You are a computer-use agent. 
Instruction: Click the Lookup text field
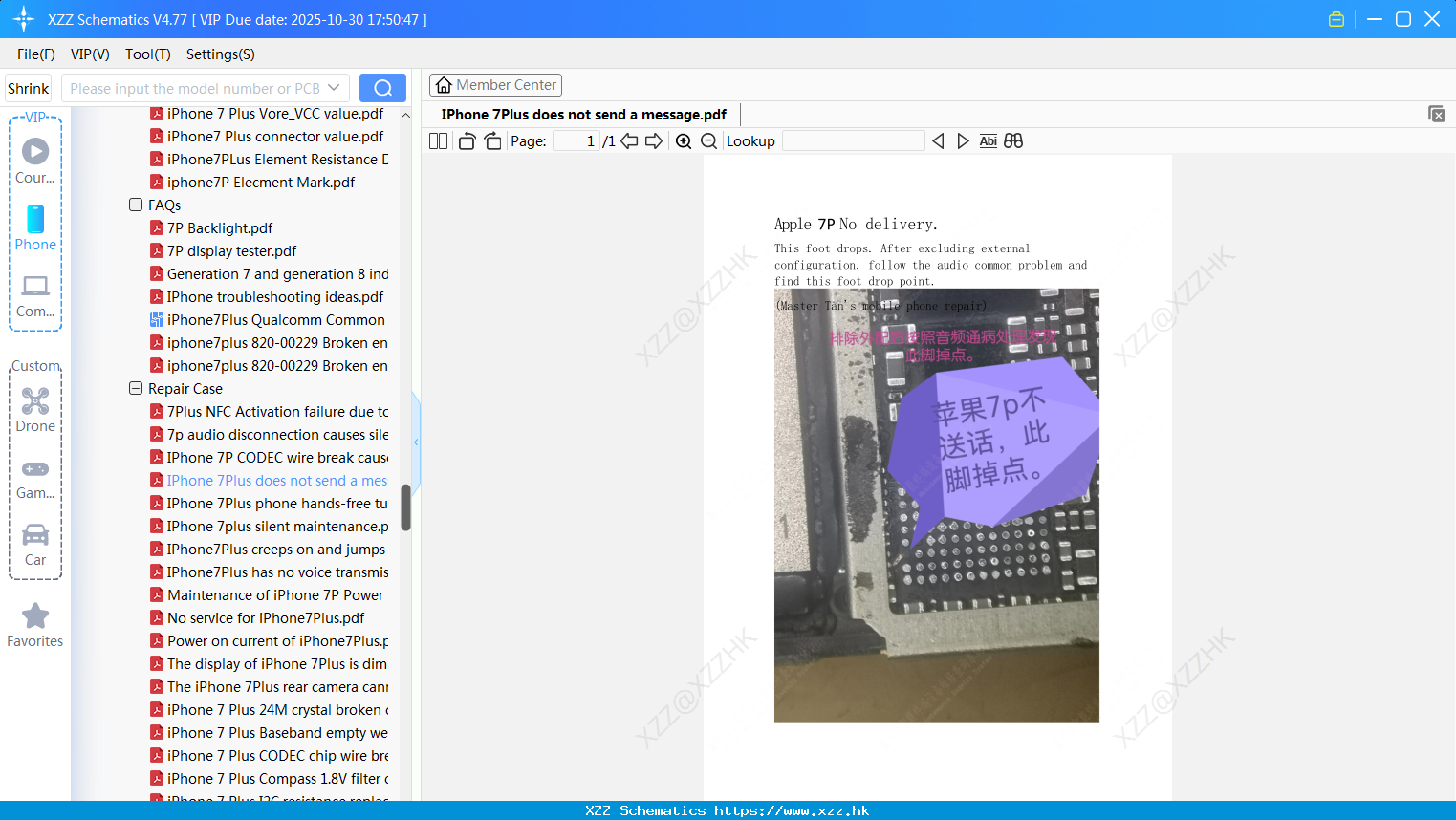pyautogui.click(x=854, y=141)
